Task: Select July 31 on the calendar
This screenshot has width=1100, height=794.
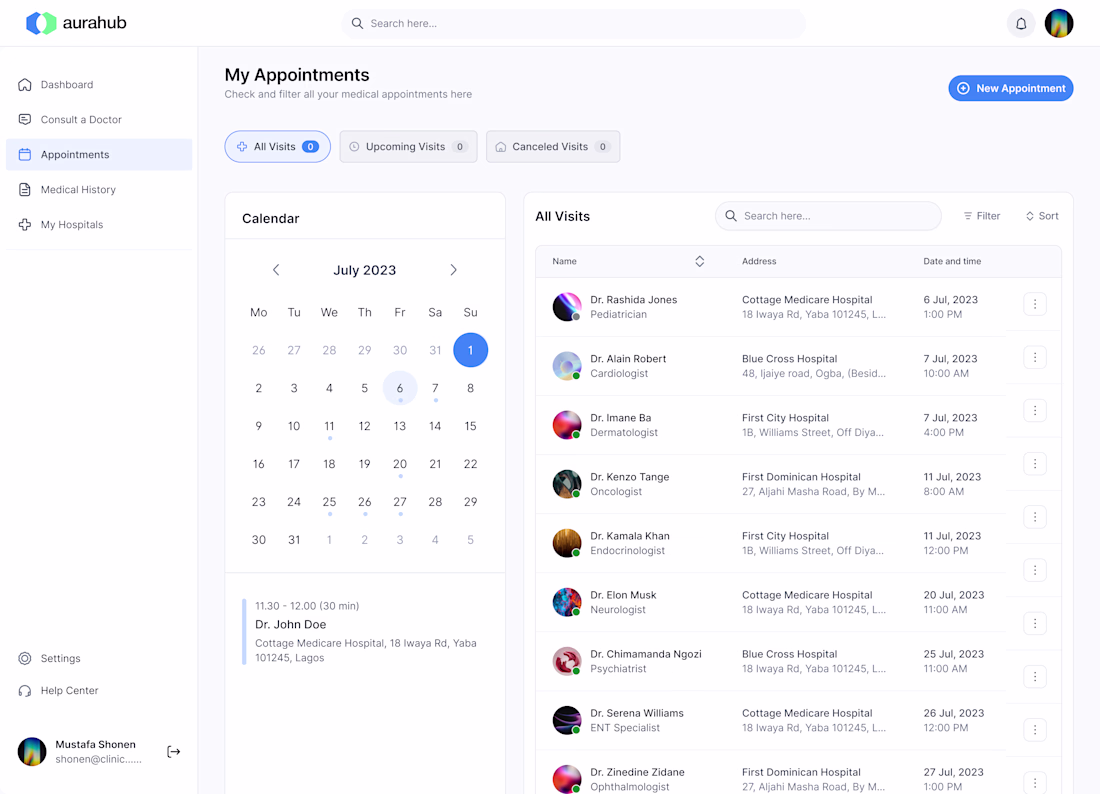Action: coord(294,539)
